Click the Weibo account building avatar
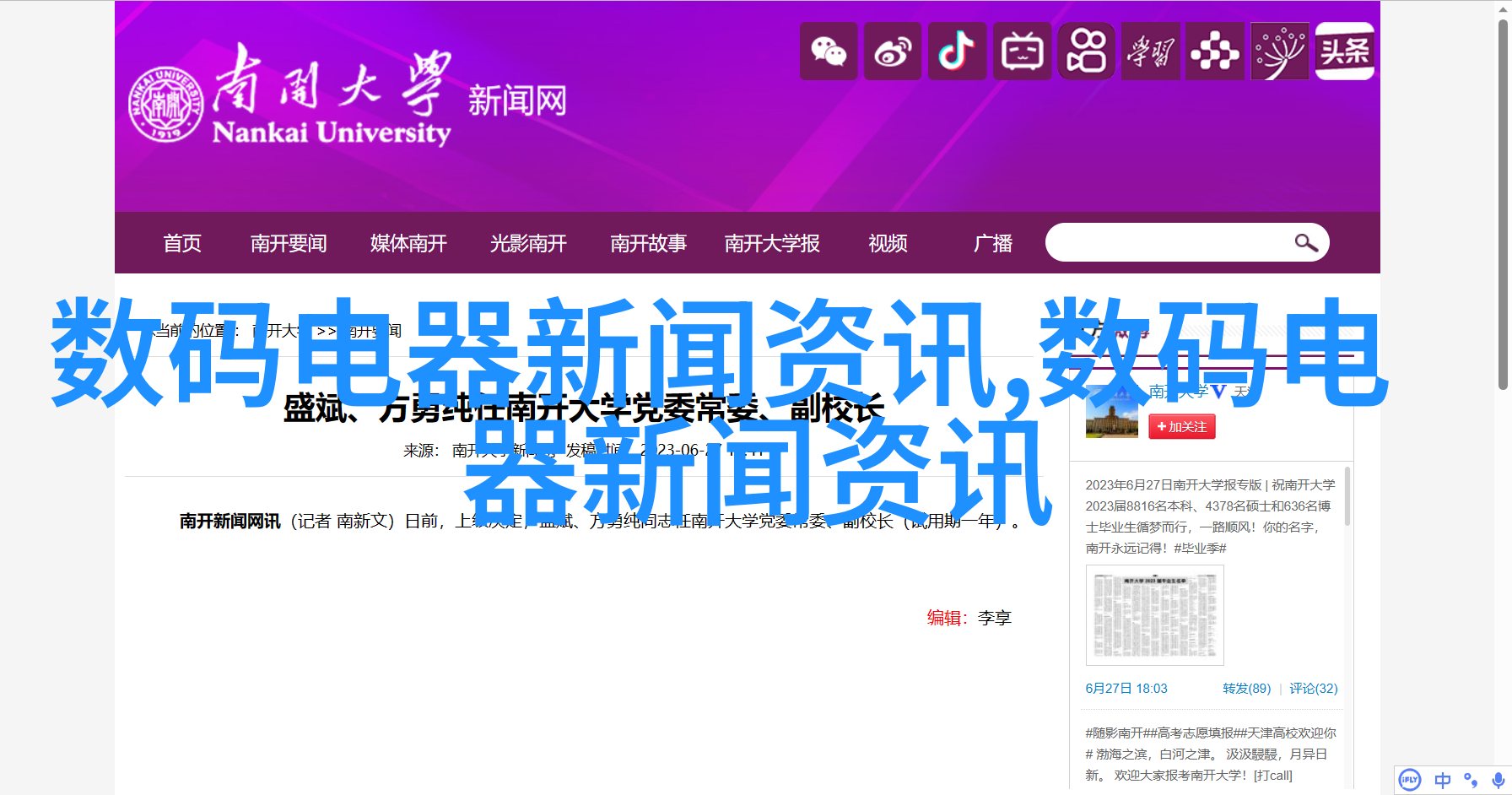Screen dimensions: 1512x795 (x=1111, y=411)
